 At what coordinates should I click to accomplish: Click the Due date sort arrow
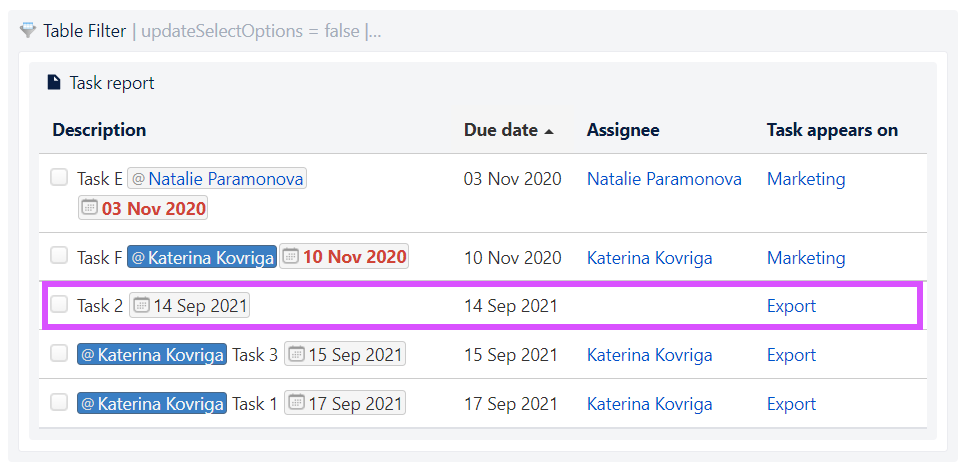point(548,131)
